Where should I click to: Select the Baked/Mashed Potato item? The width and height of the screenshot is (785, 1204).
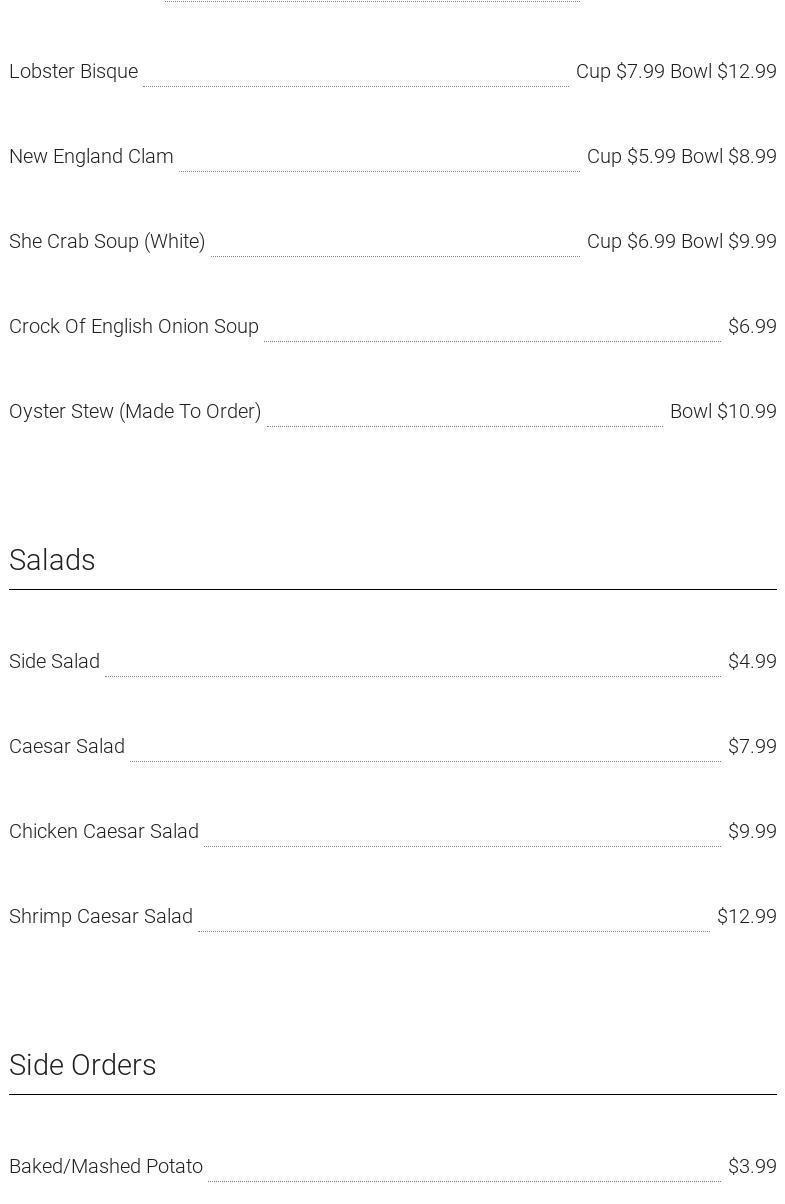coord(106,1167)
